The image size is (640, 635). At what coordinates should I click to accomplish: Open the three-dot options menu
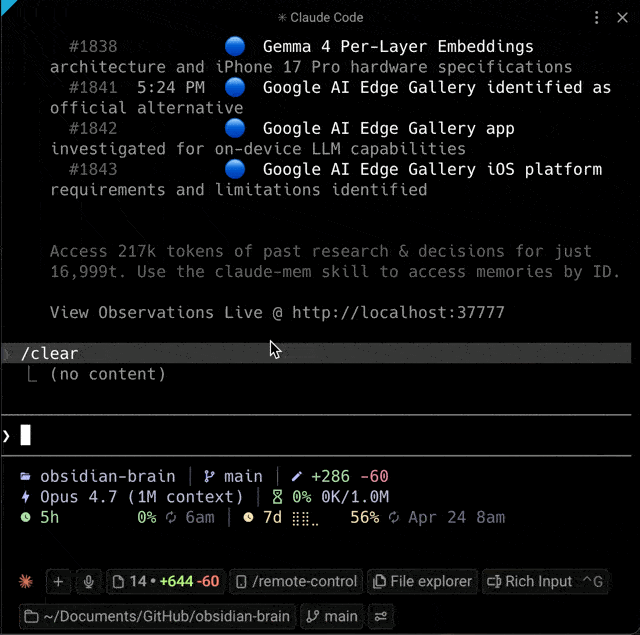596,18
